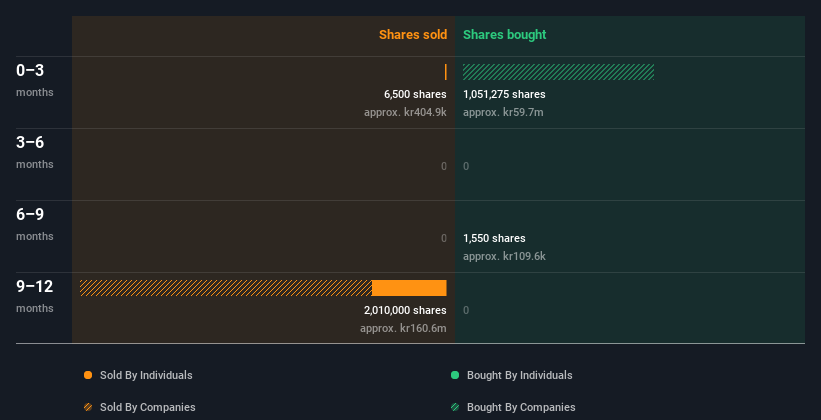Click the green hatched 0–3 months bought bar
This screenshot has width=821, height=420.
point(558,72)
